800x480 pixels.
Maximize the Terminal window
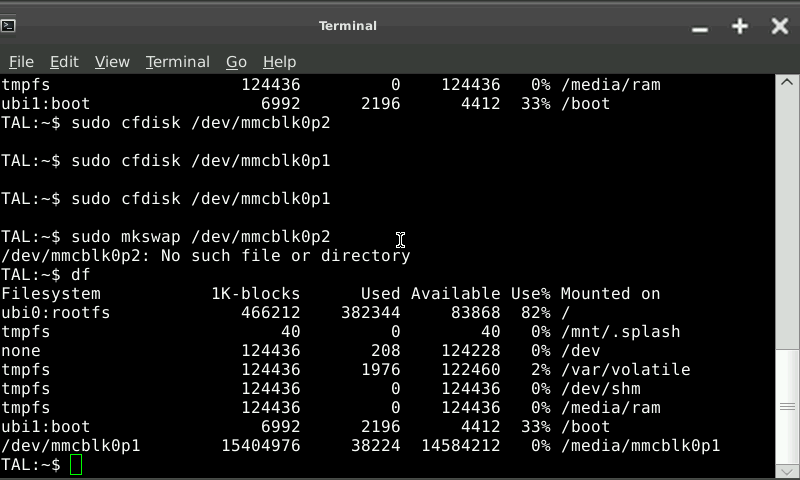pyautogui.click(x=740, y=26)
